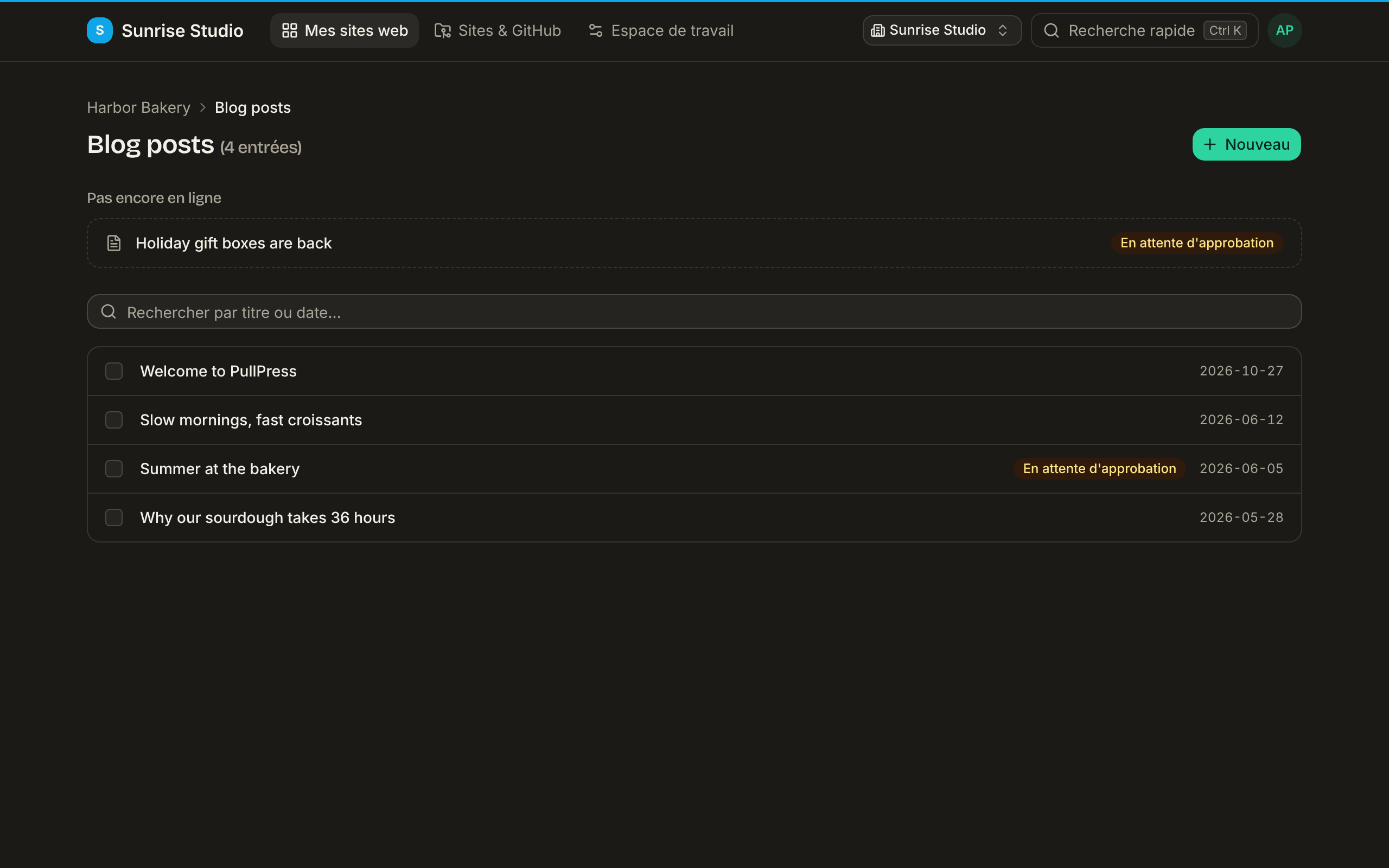Click the "(4 entrées)" count label
This screenshot has width=1389, height=868.
tap(261, 148)
